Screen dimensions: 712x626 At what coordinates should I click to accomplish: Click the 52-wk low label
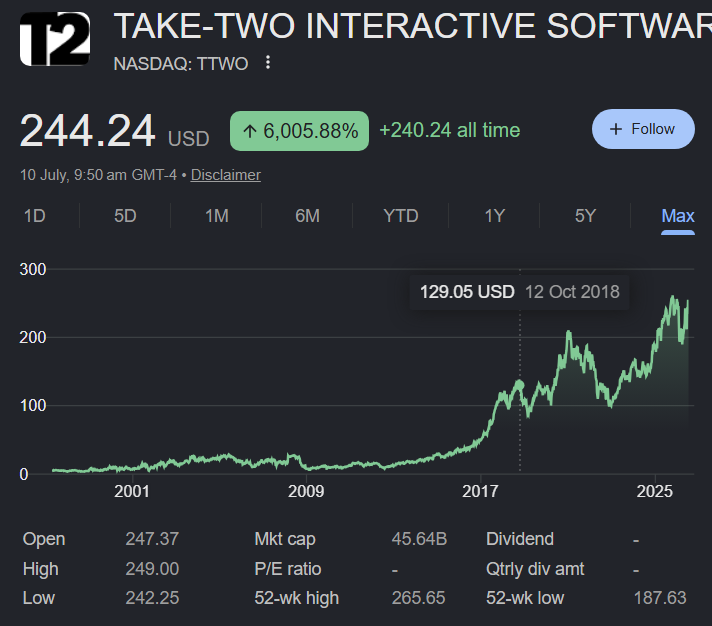[x=525, y=598]
